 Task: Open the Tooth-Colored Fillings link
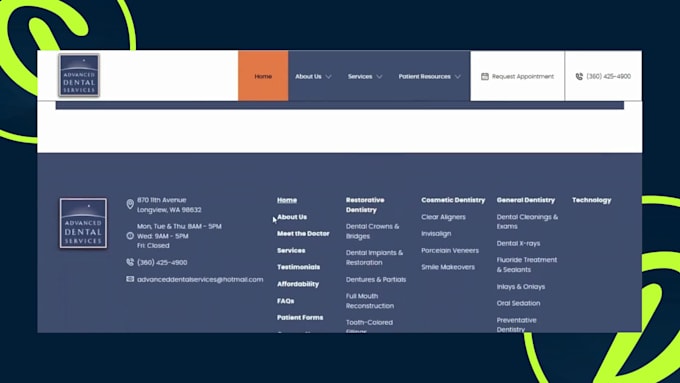click(369, 326)
